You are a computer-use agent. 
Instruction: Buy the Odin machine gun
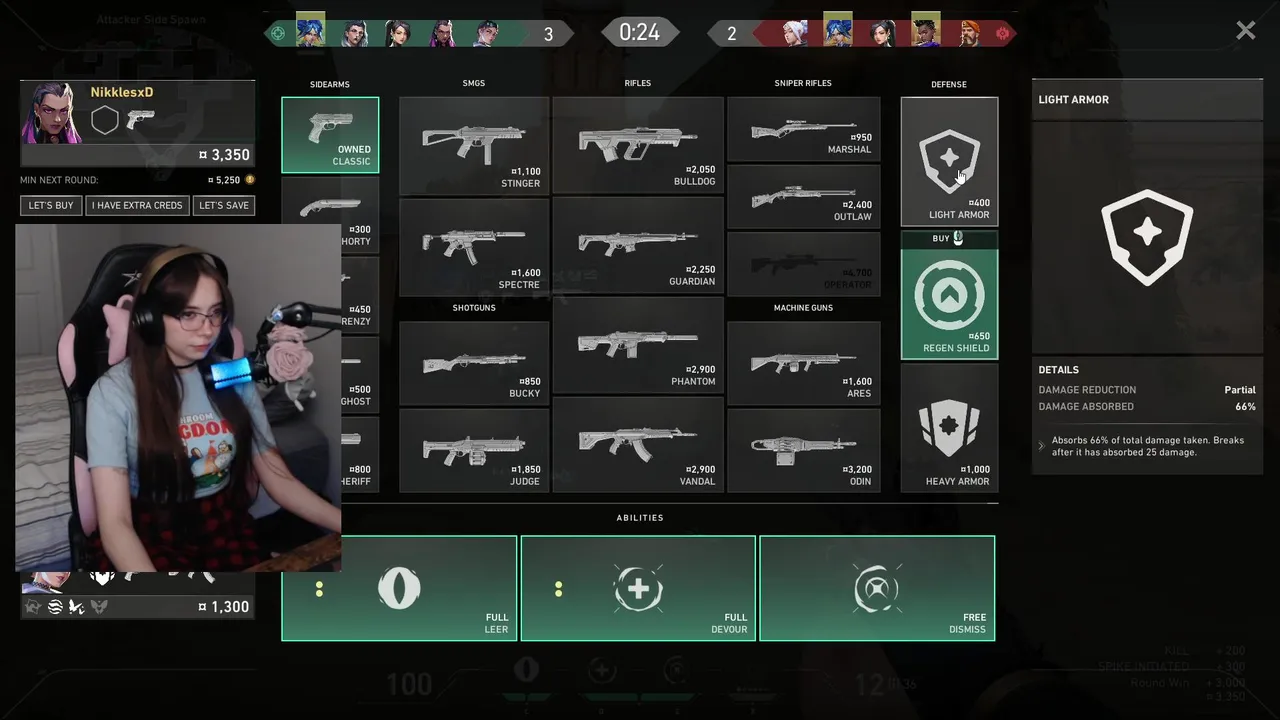pos(803,449)
